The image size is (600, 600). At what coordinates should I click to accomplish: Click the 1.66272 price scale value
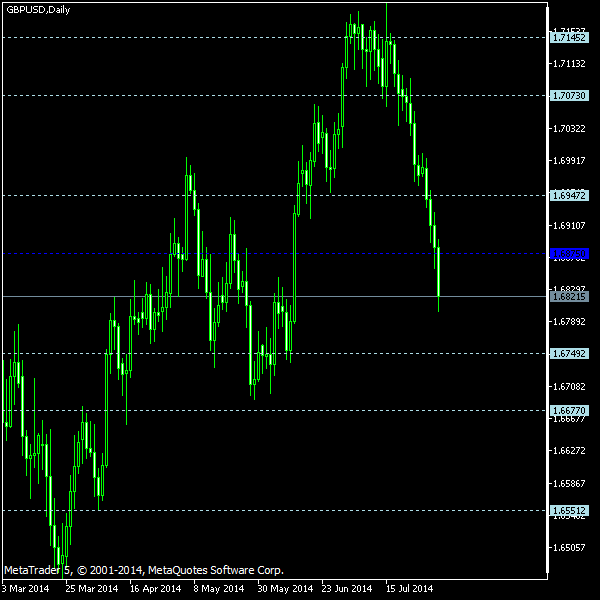(x=569, y=451)
